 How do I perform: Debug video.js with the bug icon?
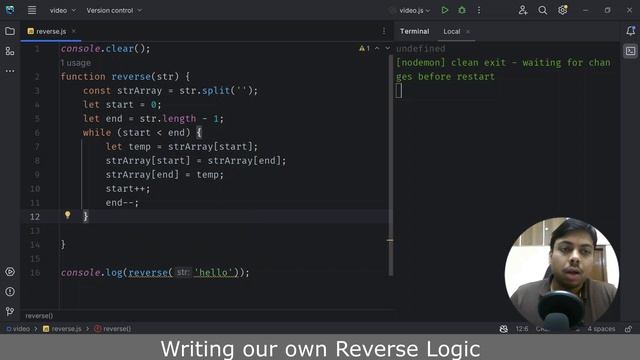point(462,10)
